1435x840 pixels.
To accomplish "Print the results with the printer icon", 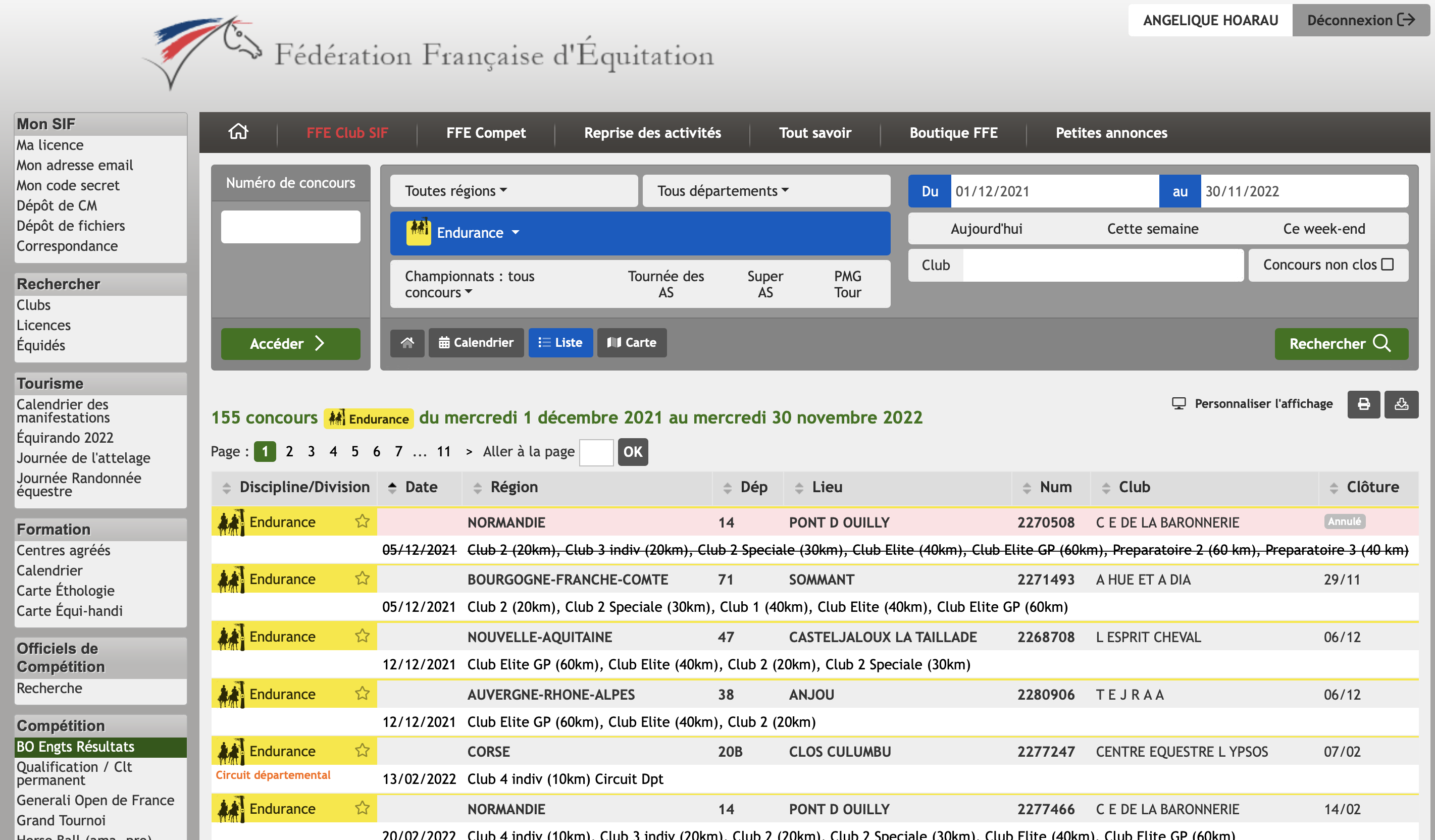I will pos(1363,404).
